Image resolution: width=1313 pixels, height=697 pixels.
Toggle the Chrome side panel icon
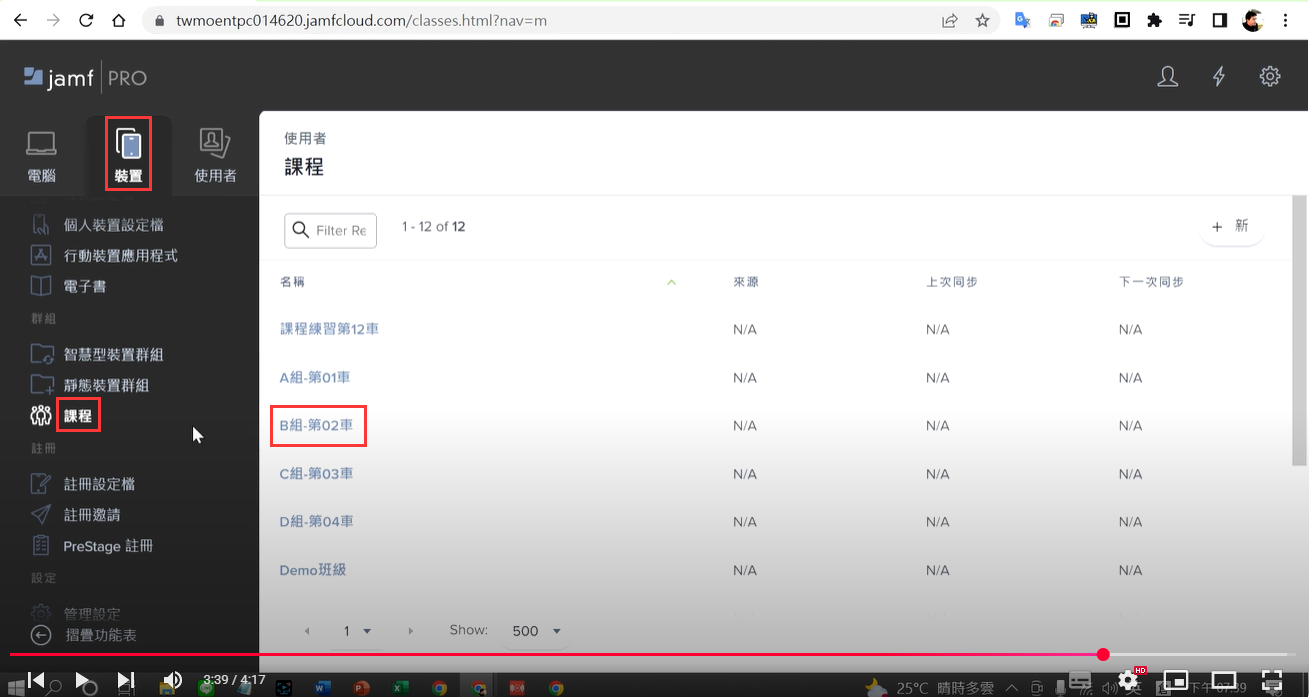[1220, 20]
